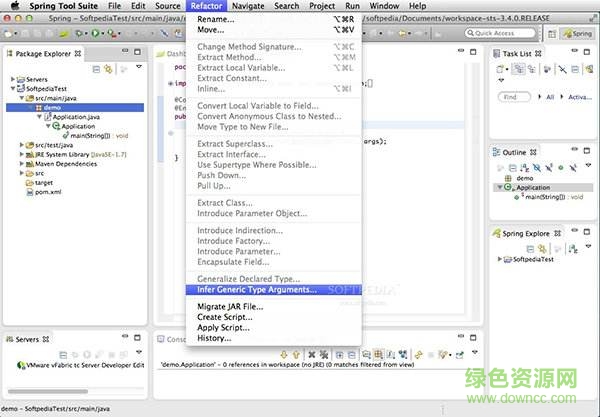Viewport: 600px width, 417px height.
Task: Toggle Link with Editor in Package Explorer
Action: [x=109, y=69]
